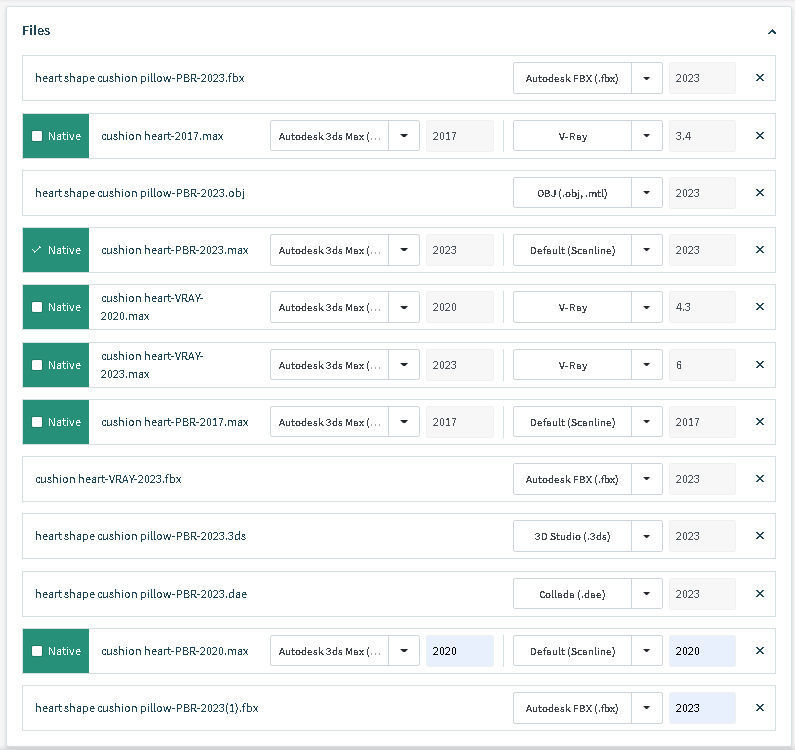Check Native for cushion heart-2017.max
The width and height of the screenshot is (795, 750).
point(37,136)
